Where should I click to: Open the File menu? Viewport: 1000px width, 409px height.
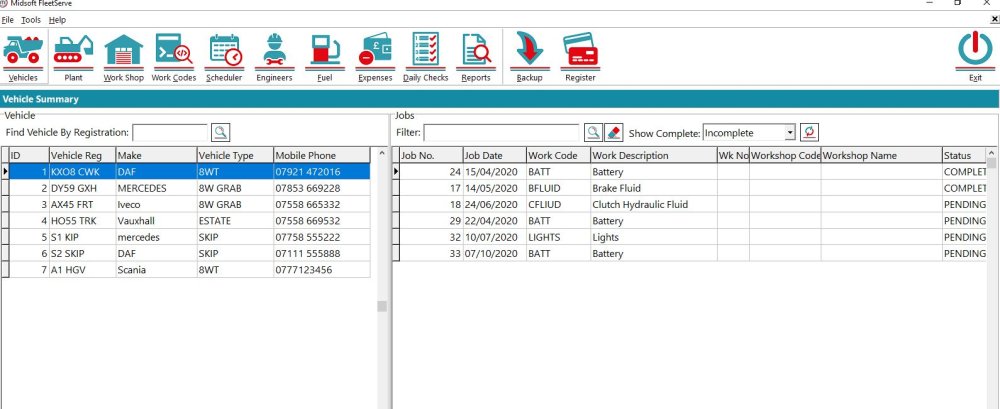(8, 20)
